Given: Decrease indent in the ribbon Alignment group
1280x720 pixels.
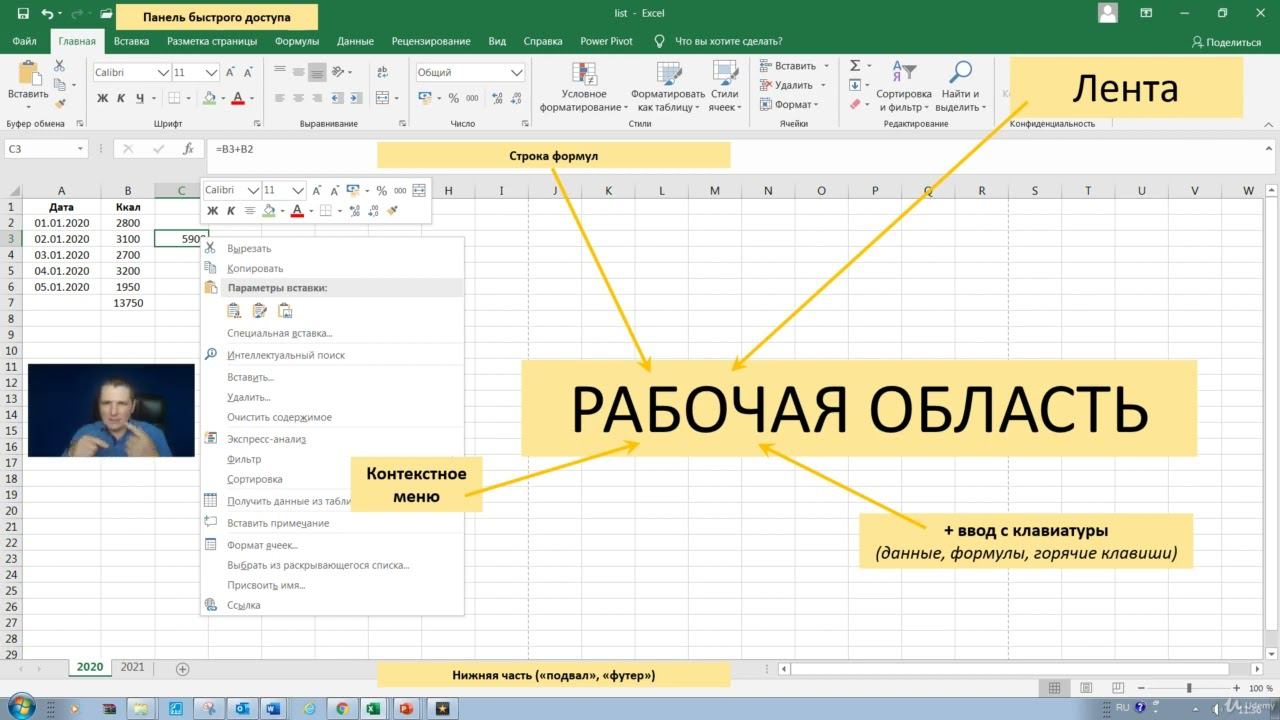Looking at the screenshot, I should pos(338,98).
